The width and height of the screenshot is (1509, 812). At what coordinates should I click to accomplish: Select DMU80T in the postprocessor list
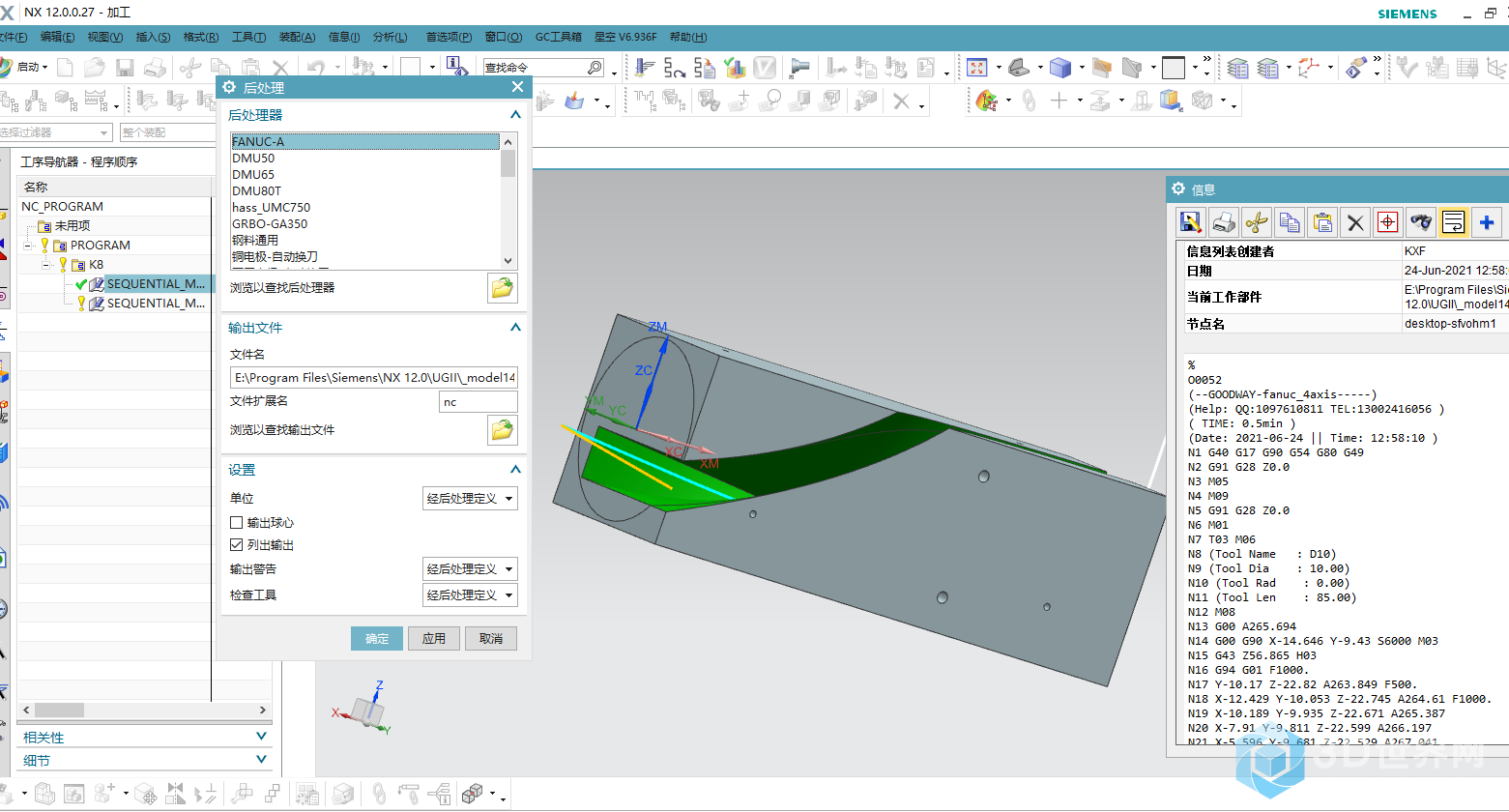(365, 191)
